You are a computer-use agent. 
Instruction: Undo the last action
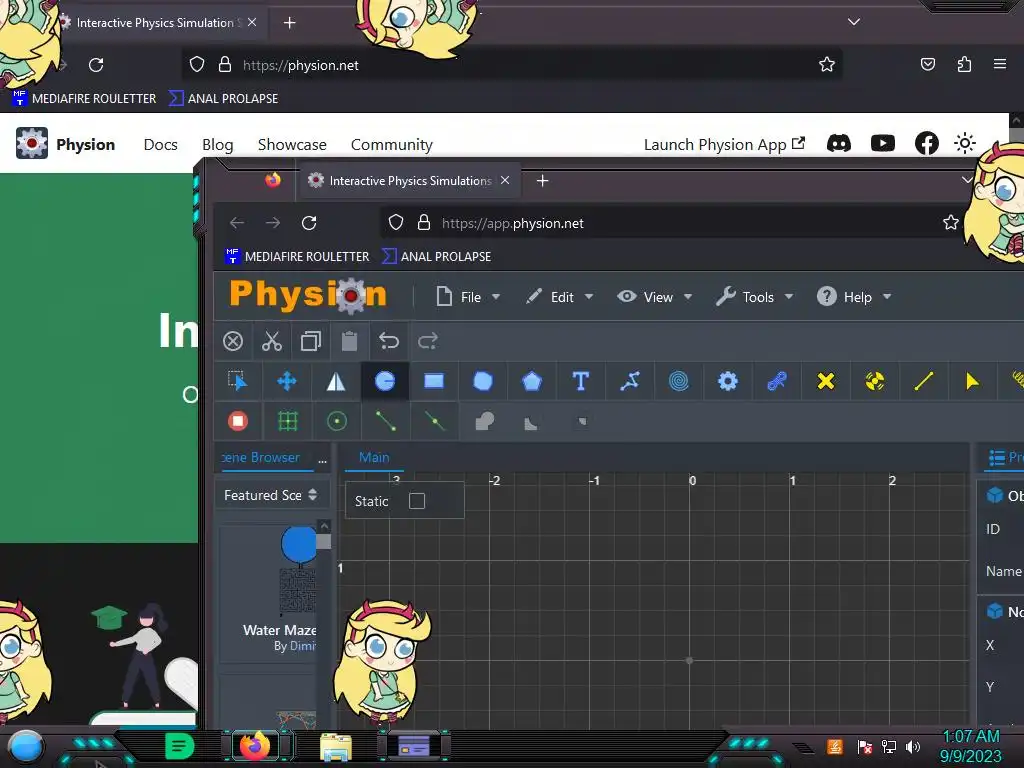tap(389, 341)
